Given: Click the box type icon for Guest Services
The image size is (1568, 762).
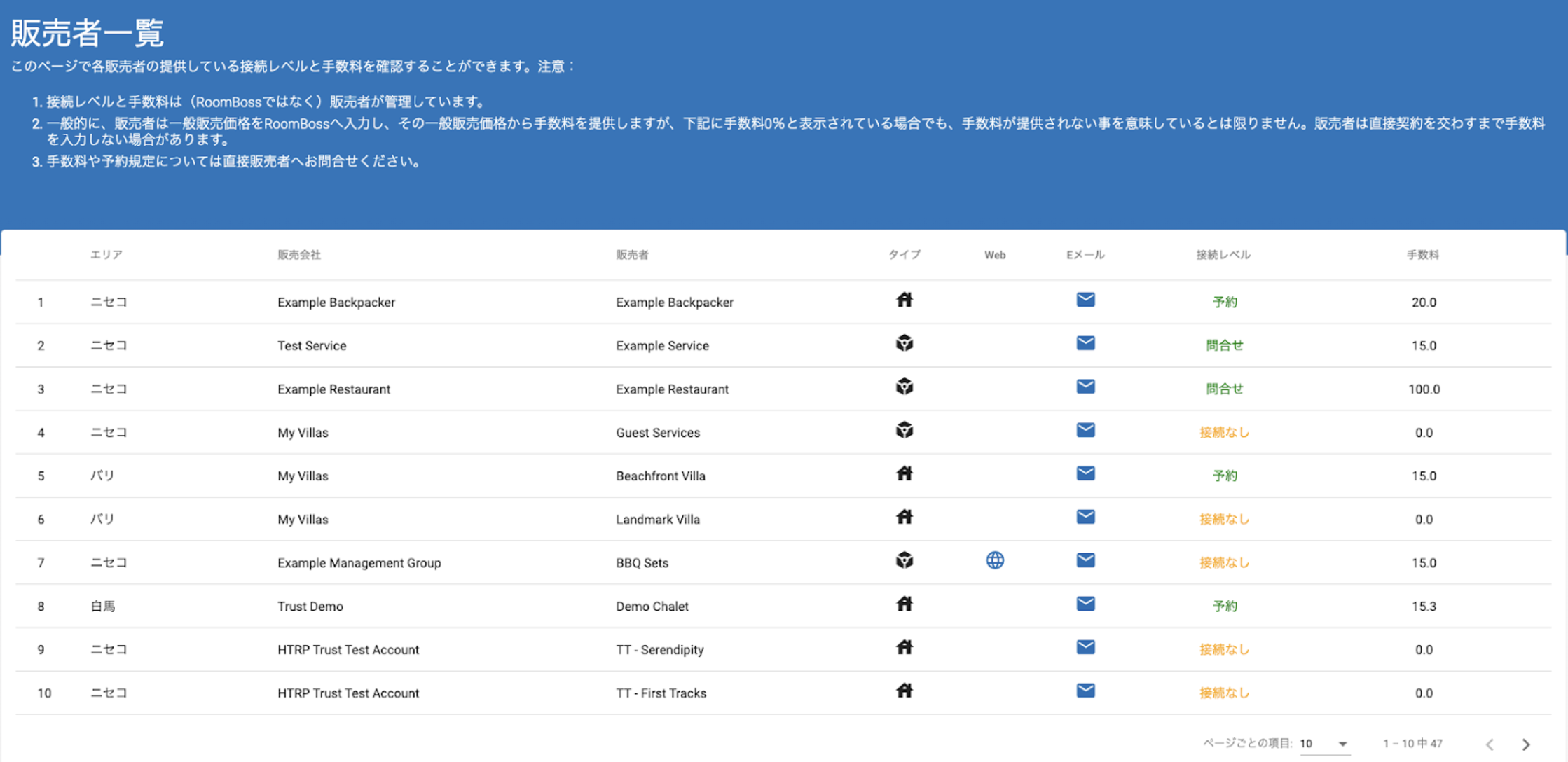Looking at the screenshot, I should point(905,431).
